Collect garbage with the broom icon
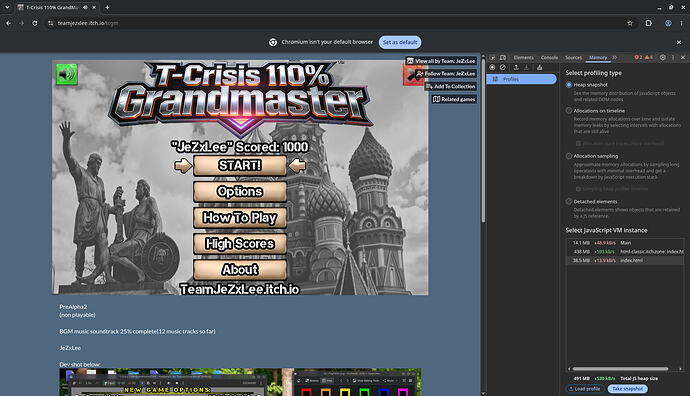This screenshot has width=690, height=396. click(x=540, y=67)
